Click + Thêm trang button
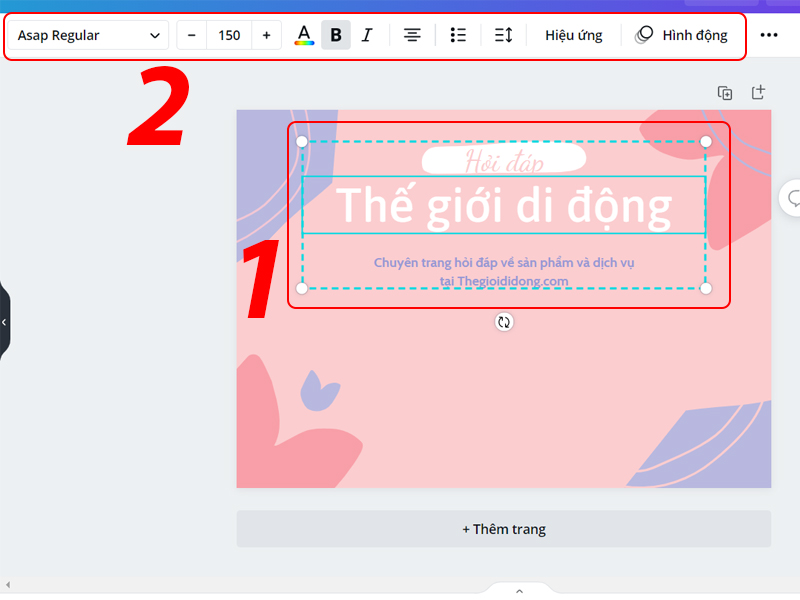 coord(504,529)
